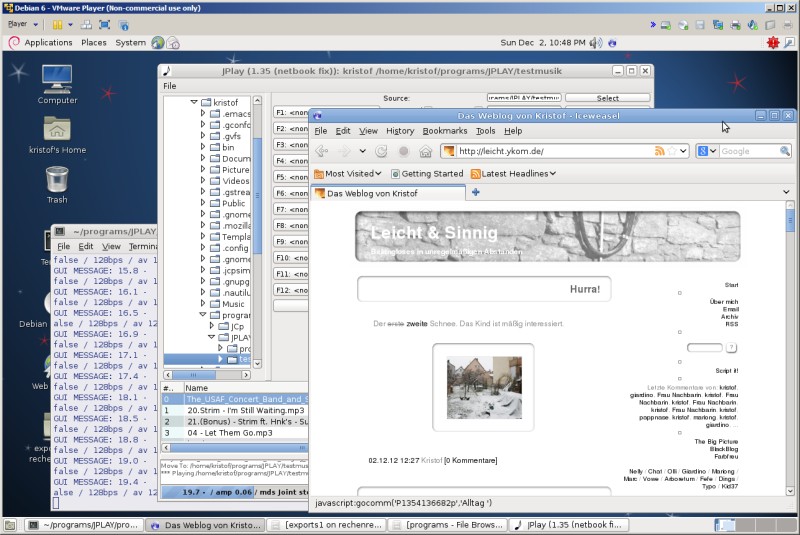800x535 pixels.
Task: Open the Applications menu in the top panel
Action: [48, 43]
